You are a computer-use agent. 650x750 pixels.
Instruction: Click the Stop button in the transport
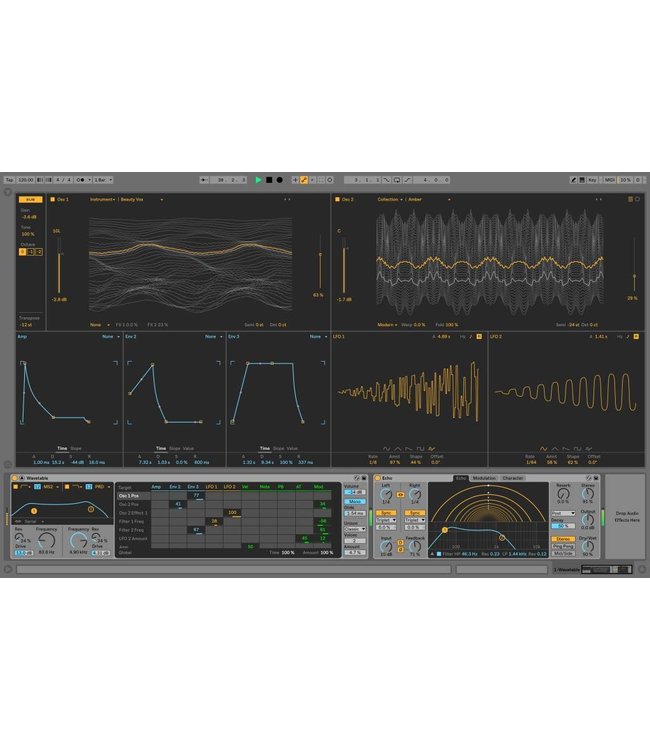(269, 180)
